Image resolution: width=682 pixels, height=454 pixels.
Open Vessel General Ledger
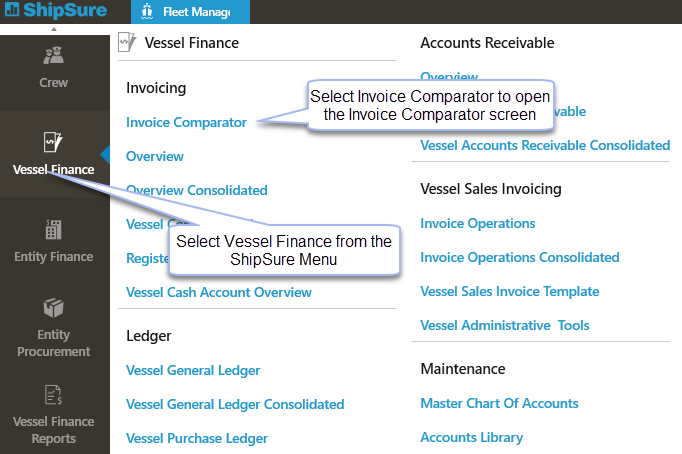point(193,370)
